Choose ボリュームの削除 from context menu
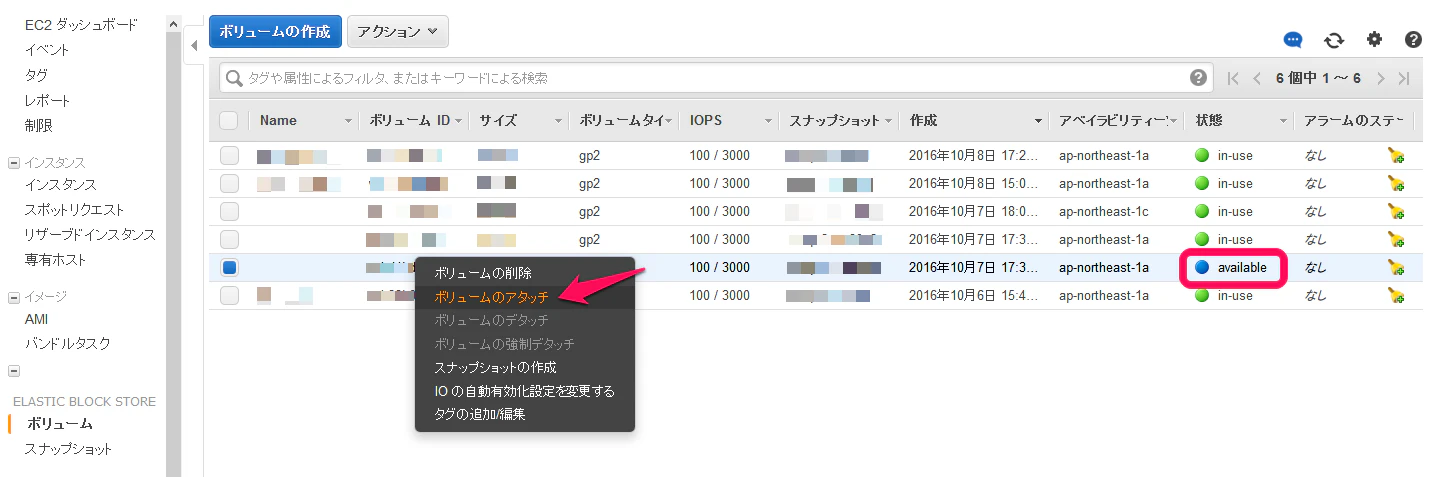The image size is (1433, 477). [483, 273]
